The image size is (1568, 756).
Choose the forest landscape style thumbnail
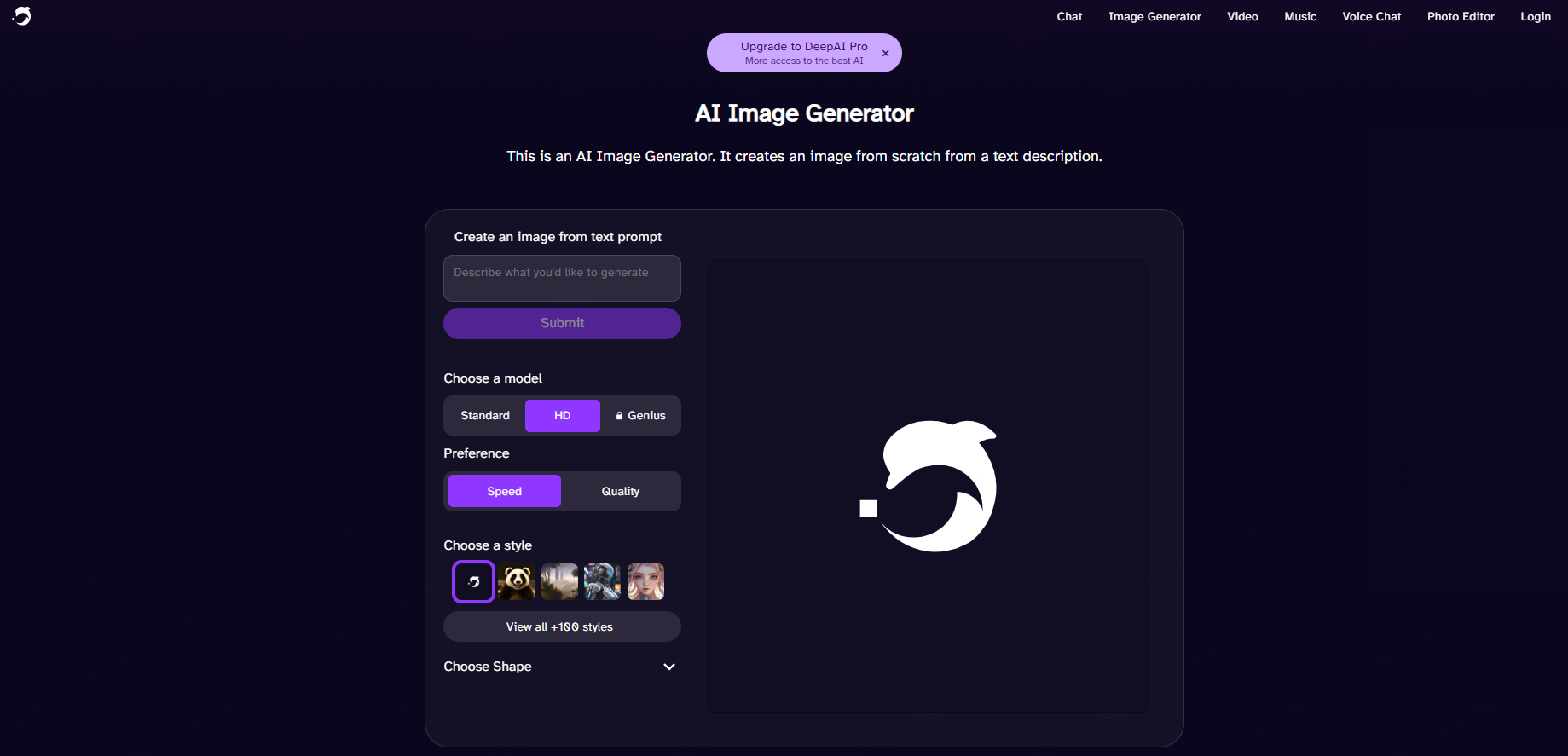coord(559,581)
